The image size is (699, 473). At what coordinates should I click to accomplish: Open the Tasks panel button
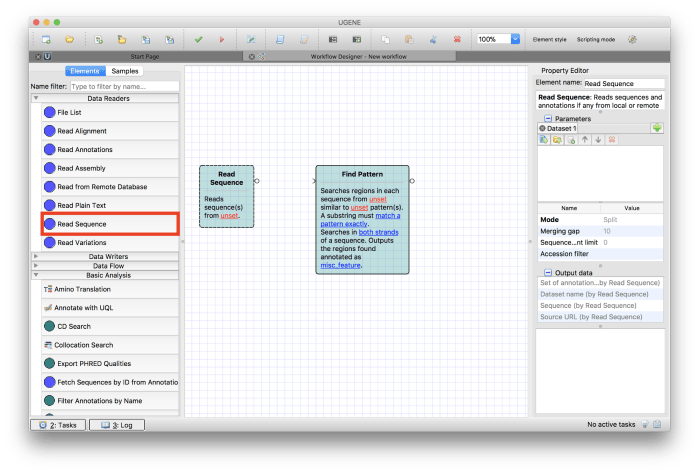[x=57, y=425]
